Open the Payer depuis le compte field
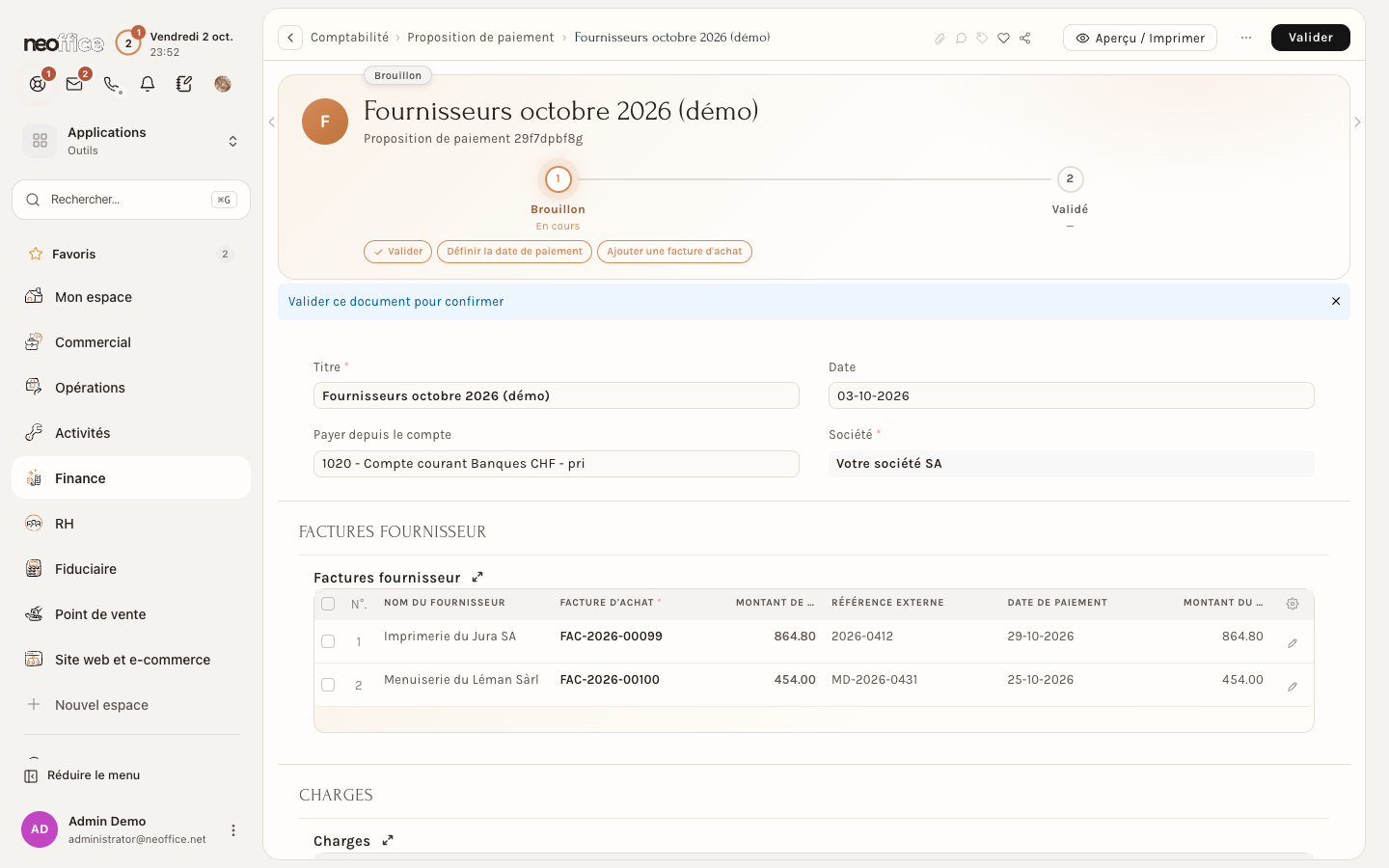The height and width of the screenshot is (868, 1389). (557, 464)
